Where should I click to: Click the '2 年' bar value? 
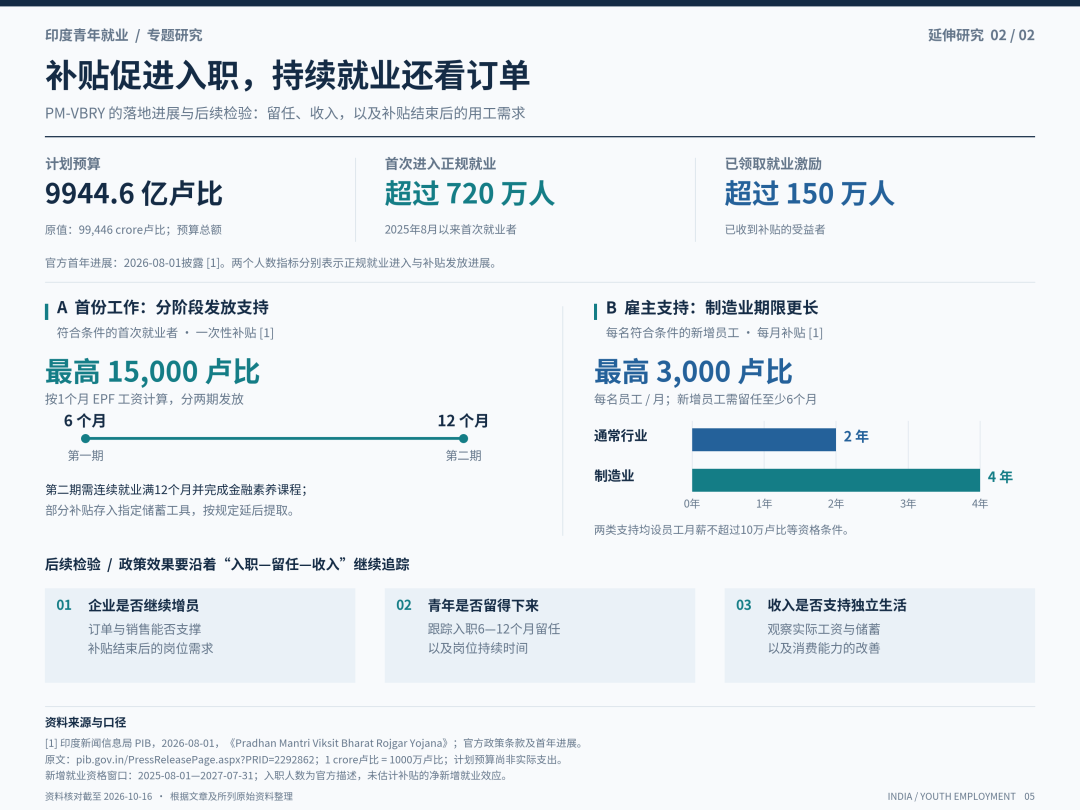coord(856,437)
